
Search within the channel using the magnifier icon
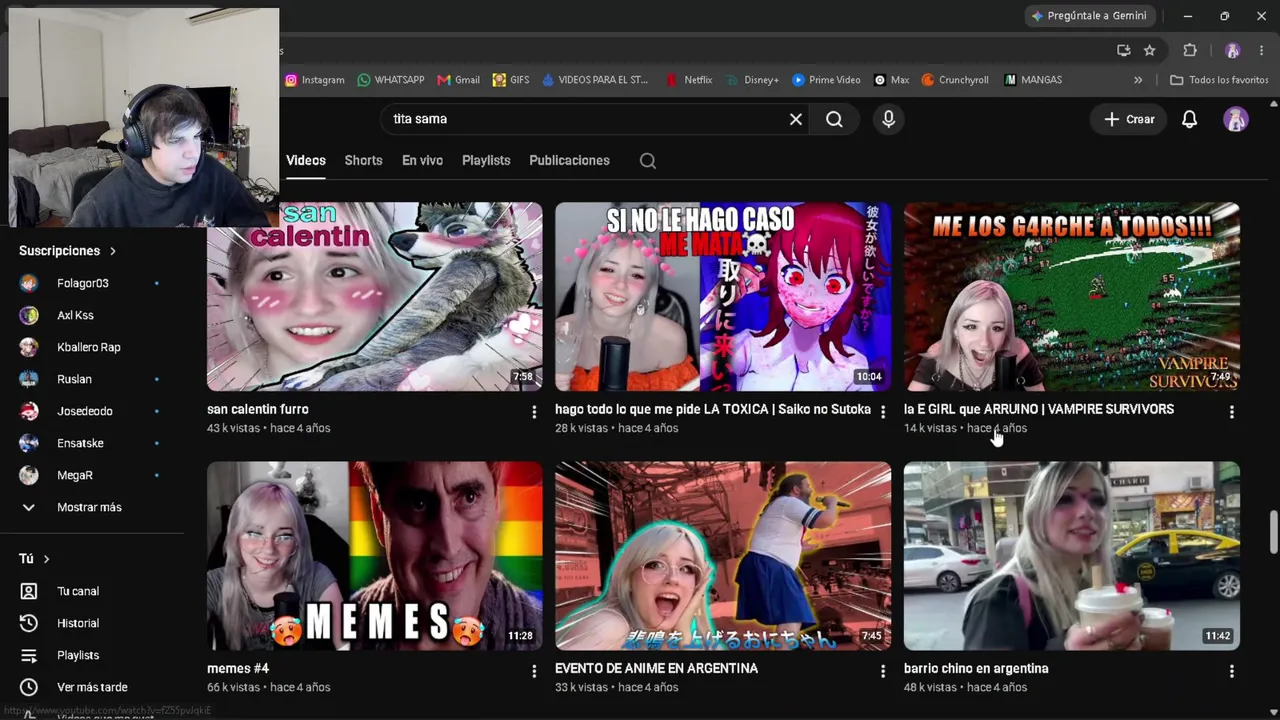tap(648, 161)
